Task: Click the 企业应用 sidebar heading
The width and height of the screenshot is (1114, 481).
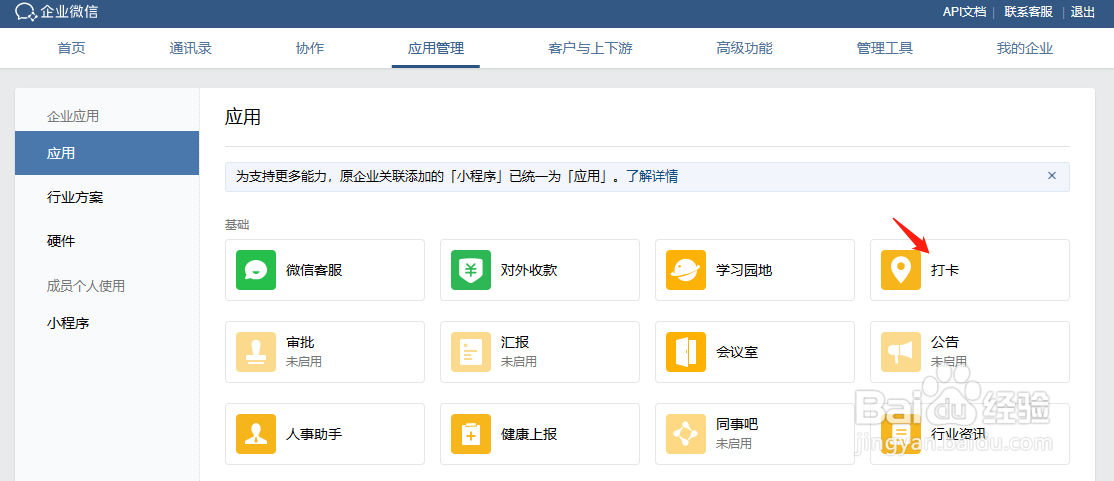Action: click(x=72, y=116)
